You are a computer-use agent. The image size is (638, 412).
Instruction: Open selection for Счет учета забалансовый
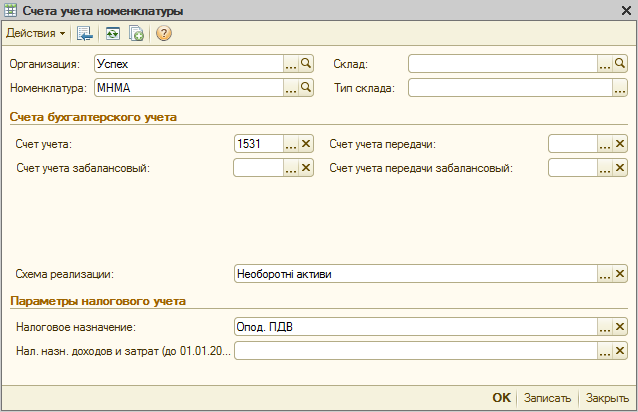(x=291, y=168)
